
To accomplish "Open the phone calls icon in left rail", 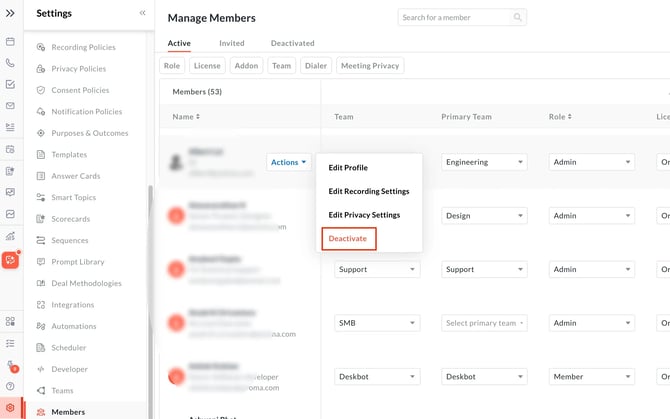I will click(10, 63).
